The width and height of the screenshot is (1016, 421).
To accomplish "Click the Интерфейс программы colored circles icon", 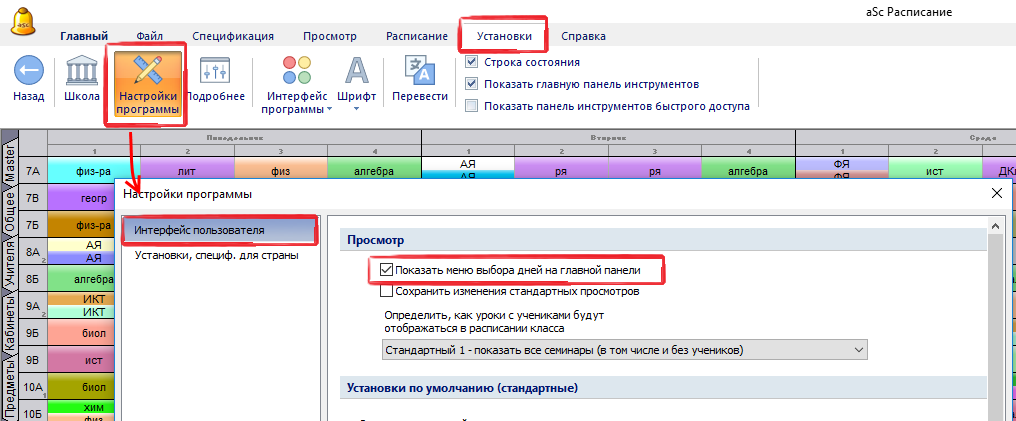I will coord(296,72).
